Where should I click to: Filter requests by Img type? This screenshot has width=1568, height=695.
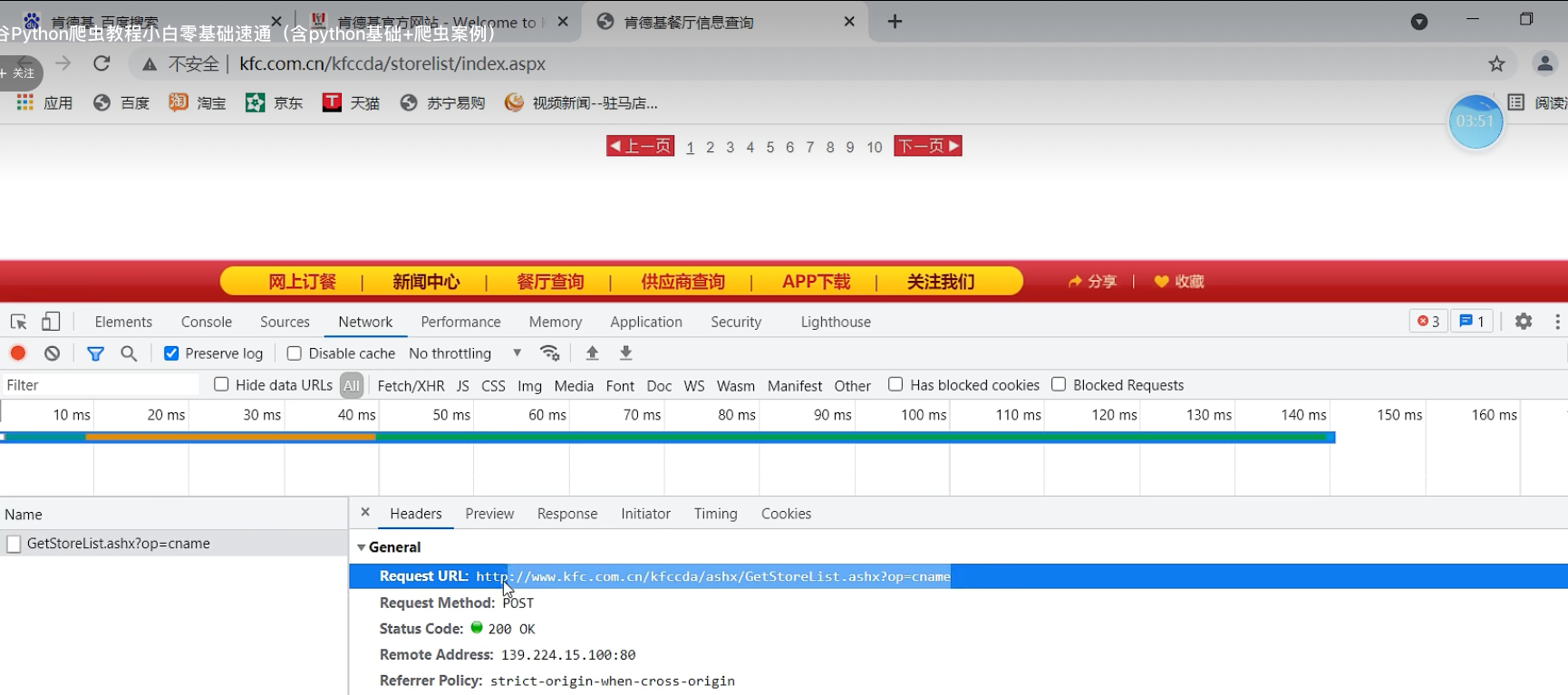click(x=529, y=386)
